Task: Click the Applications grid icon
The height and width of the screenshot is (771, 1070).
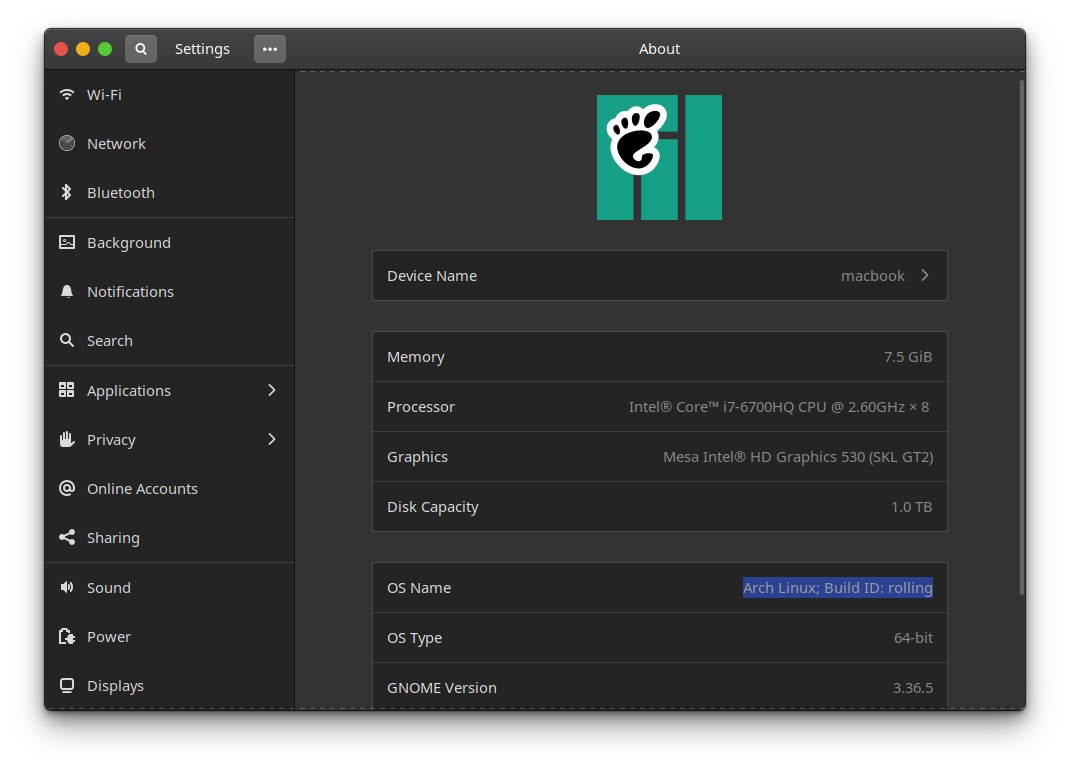Action: (x=67, y=390)
